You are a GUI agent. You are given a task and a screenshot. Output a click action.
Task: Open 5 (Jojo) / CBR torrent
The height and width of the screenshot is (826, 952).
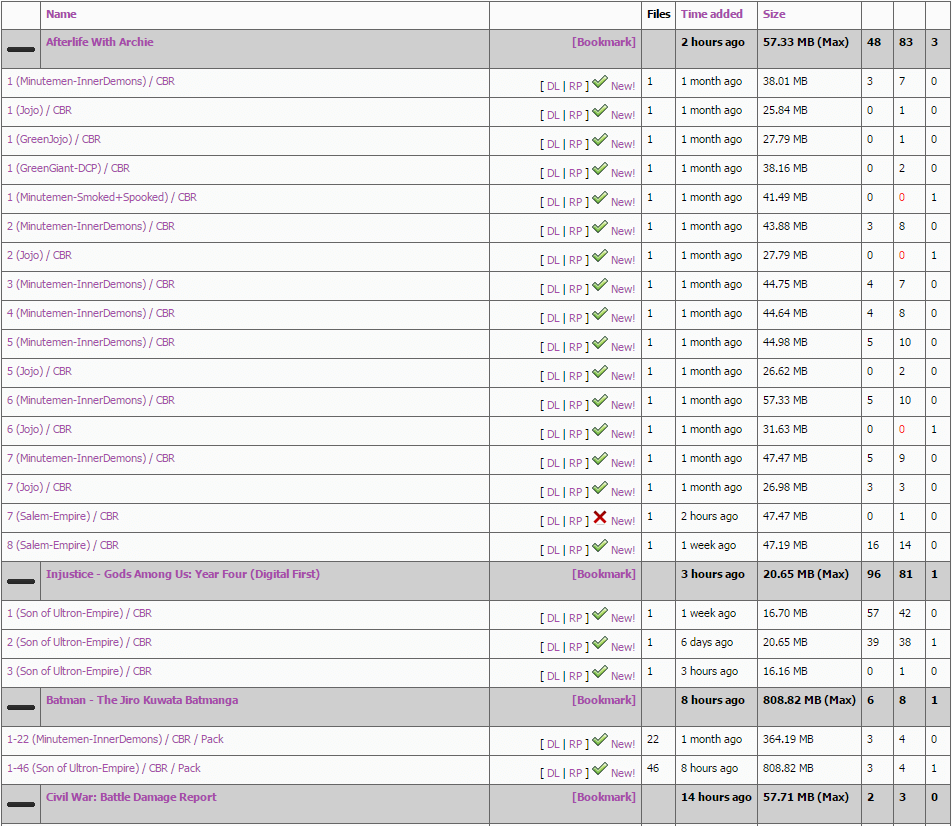pyautogui.click(x=39, y=371)
